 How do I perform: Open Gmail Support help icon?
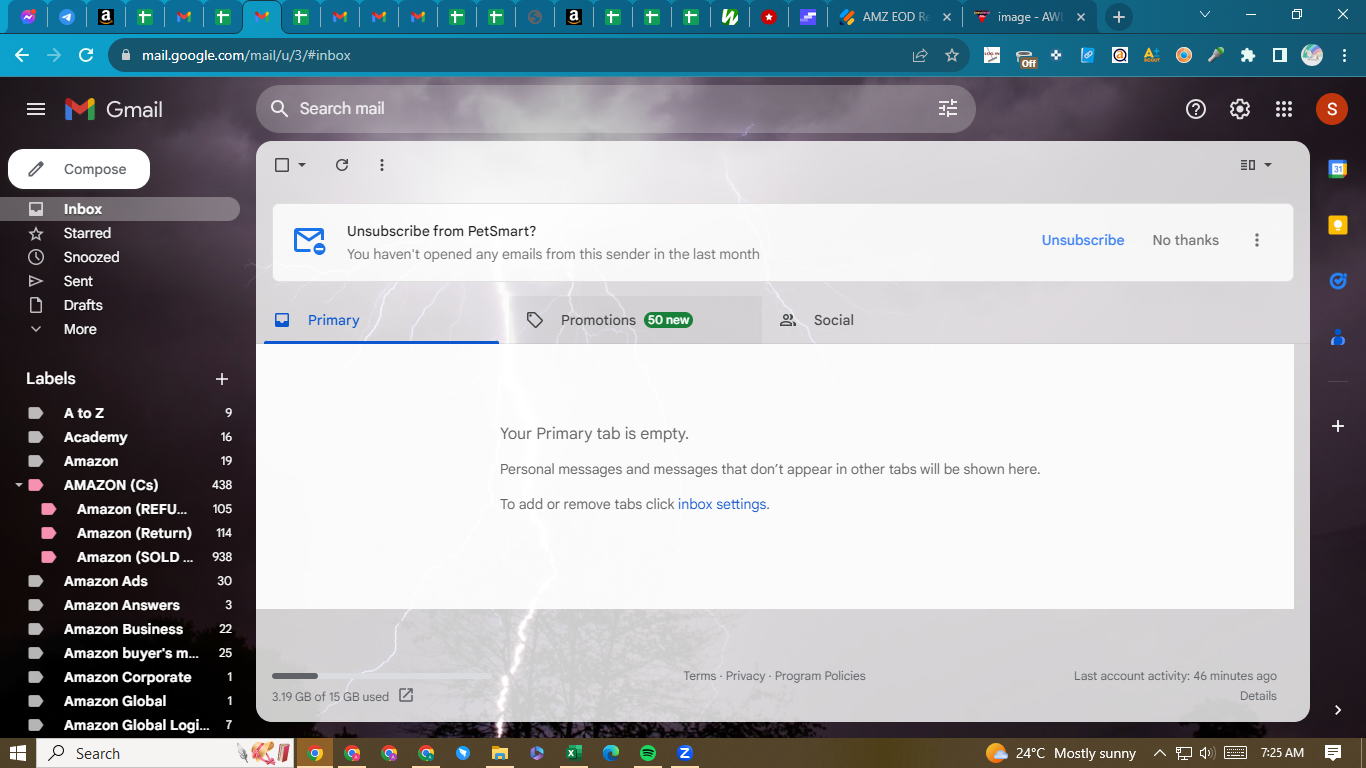1196,109
